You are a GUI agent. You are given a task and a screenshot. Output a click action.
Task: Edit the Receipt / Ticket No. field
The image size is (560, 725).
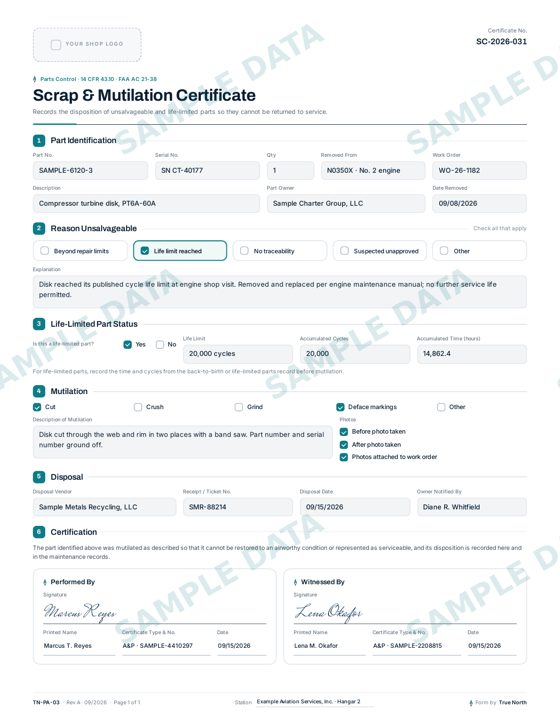click(x=238, y=507)
